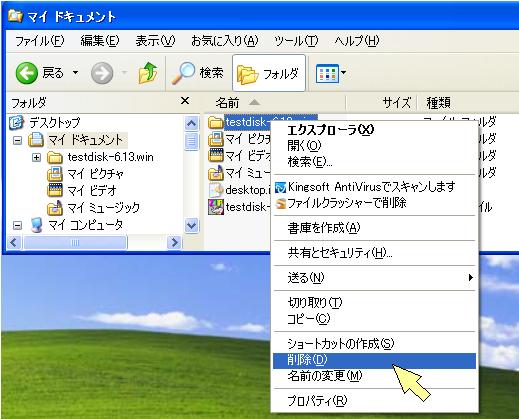
Task: Choose エクスプローラ(X) from context menu
Action: [x=374, y=130]
